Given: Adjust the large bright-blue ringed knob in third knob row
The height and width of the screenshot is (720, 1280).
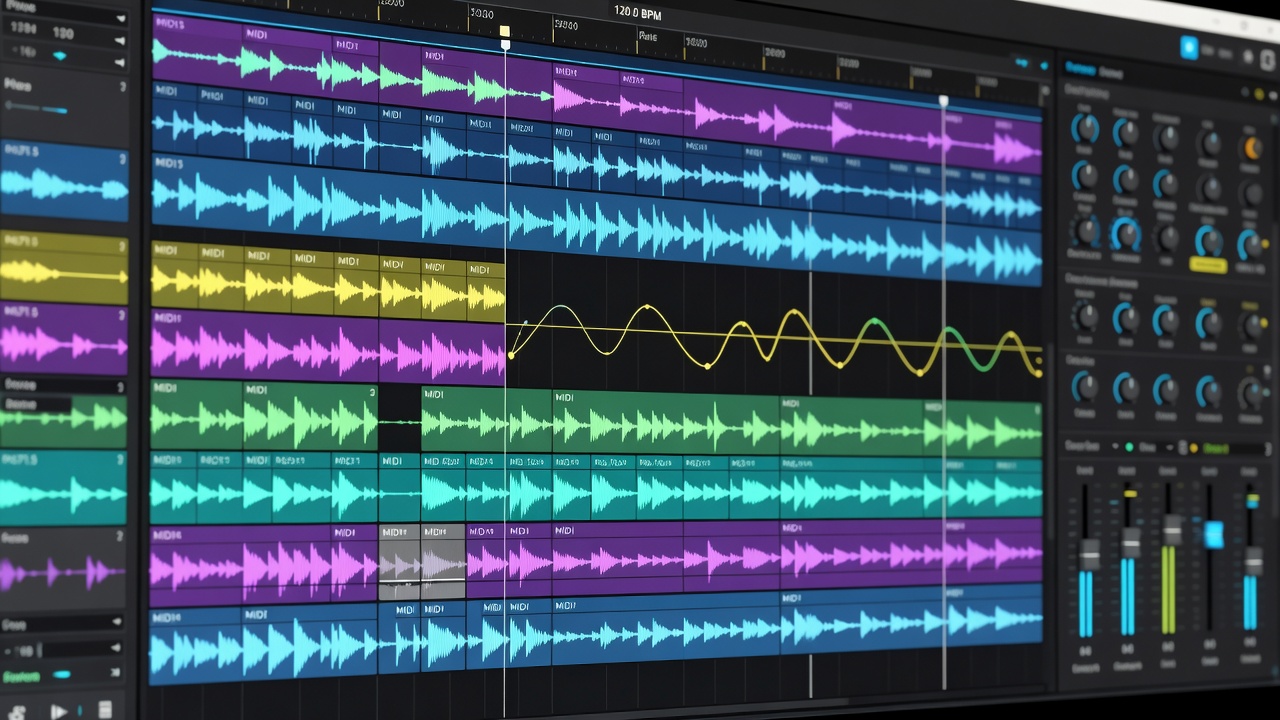Looking at the screenshot, I should pos(1126,235).
